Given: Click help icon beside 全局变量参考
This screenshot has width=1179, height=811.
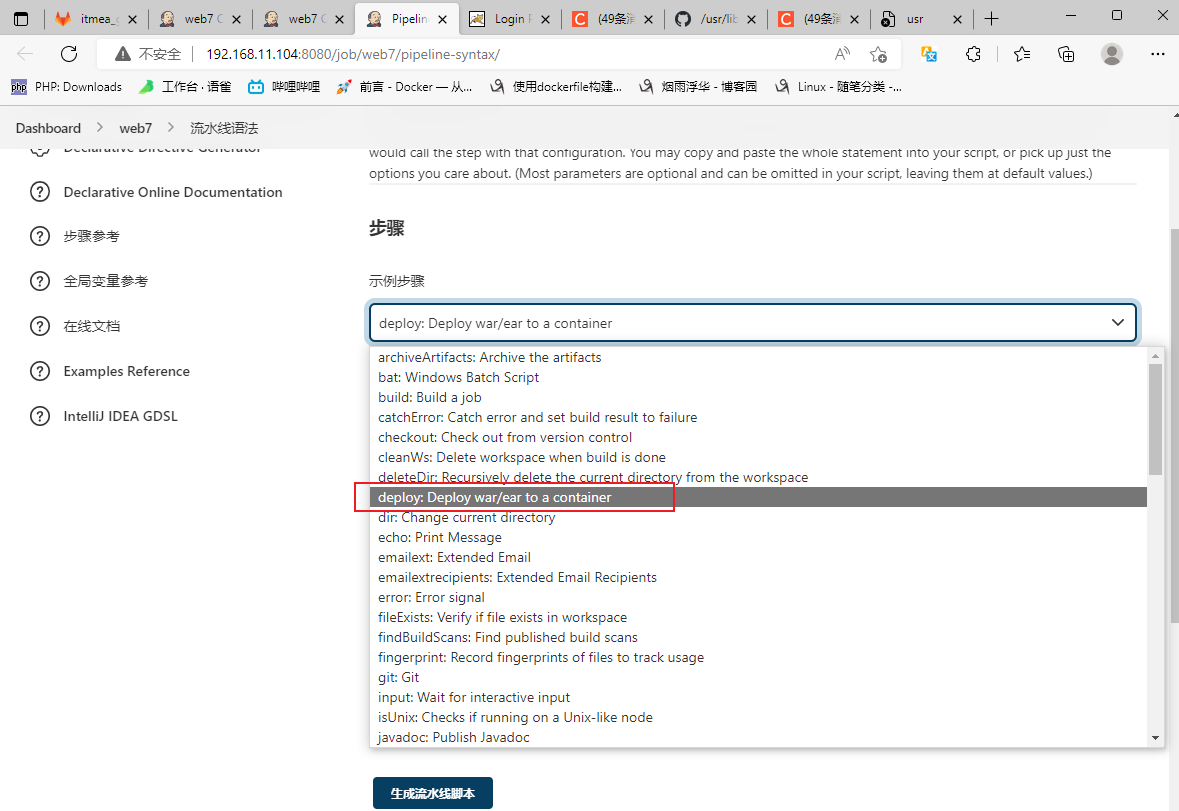Looking at the screenshot, I should [x=40, y=281].
